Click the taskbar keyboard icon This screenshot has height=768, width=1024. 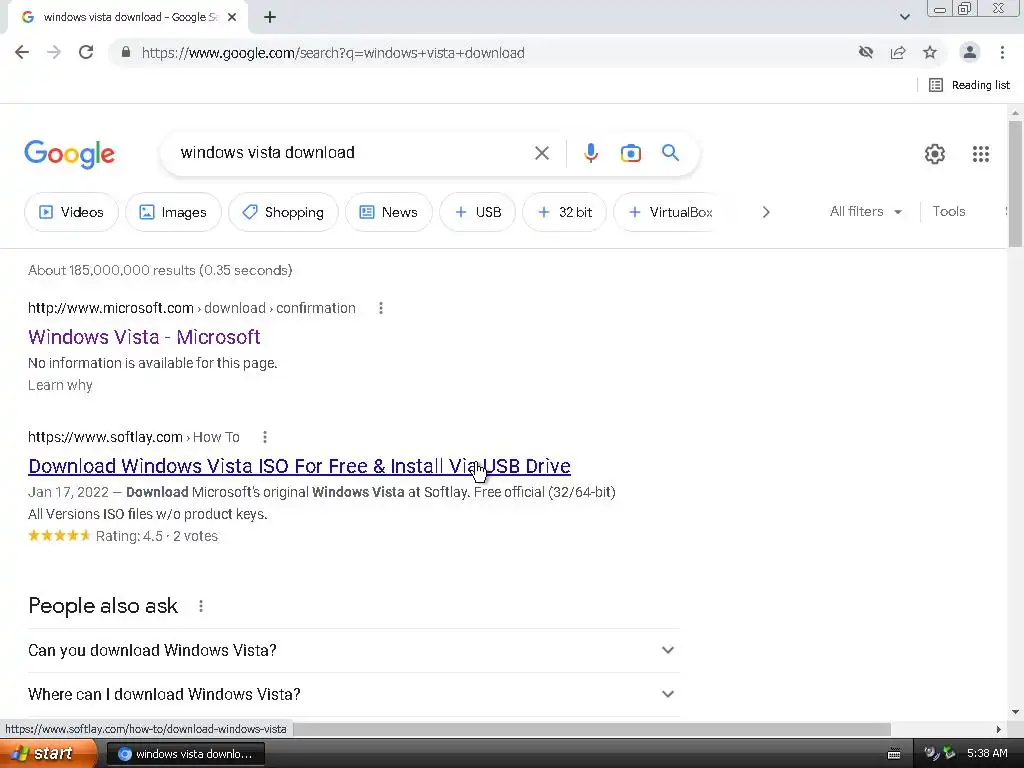[894, 754]
